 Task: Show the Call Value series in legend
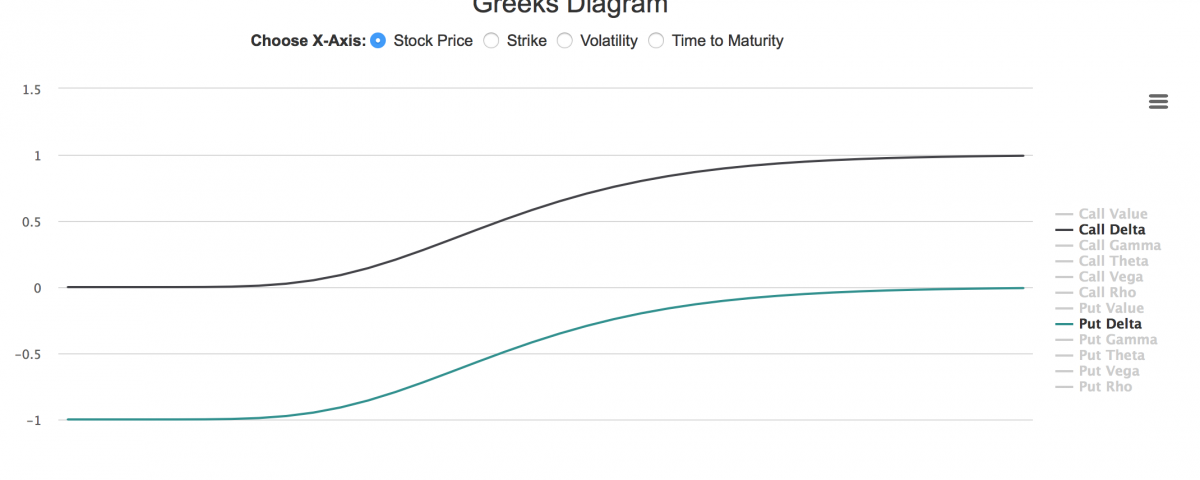(x=1112, y=214)
